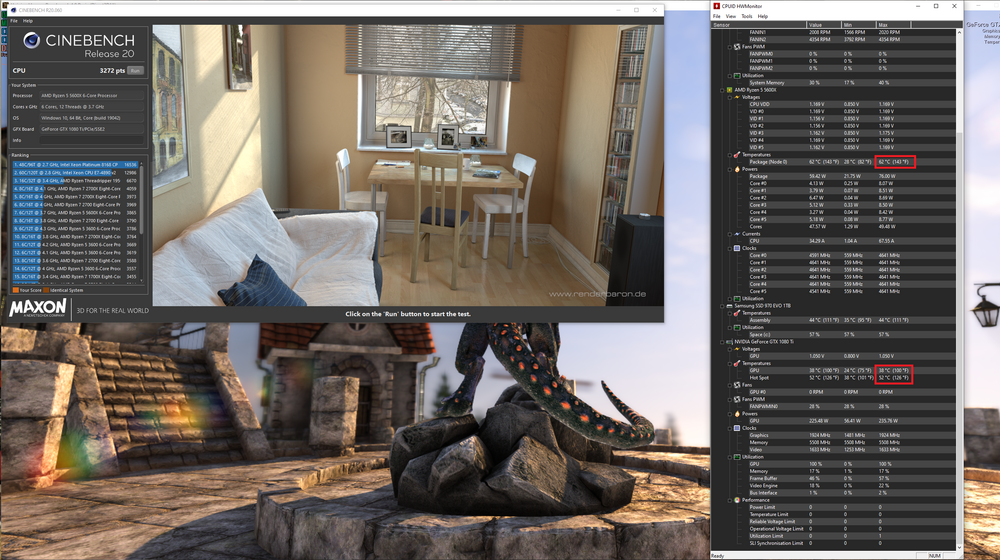Click the Currents wave icon
The image size is (1000, 560).
click(x=737, y=233)
